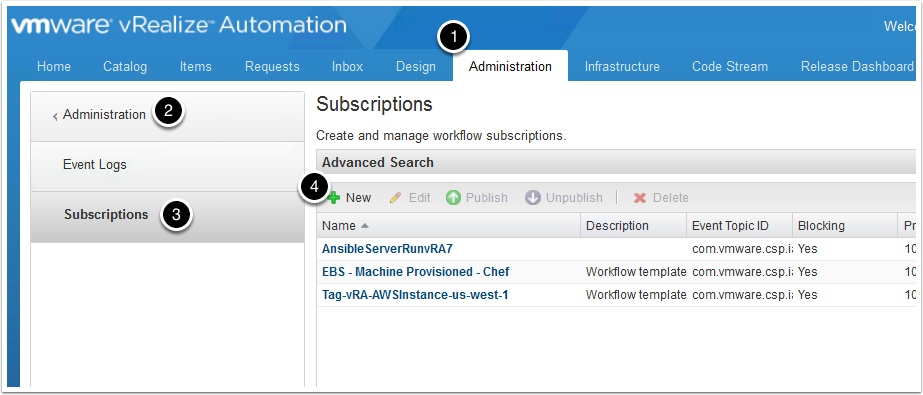Image resolution: width=923 pixels, height=395 pixels.
Task: Click the Publish button label
Action: click(487, 198)
